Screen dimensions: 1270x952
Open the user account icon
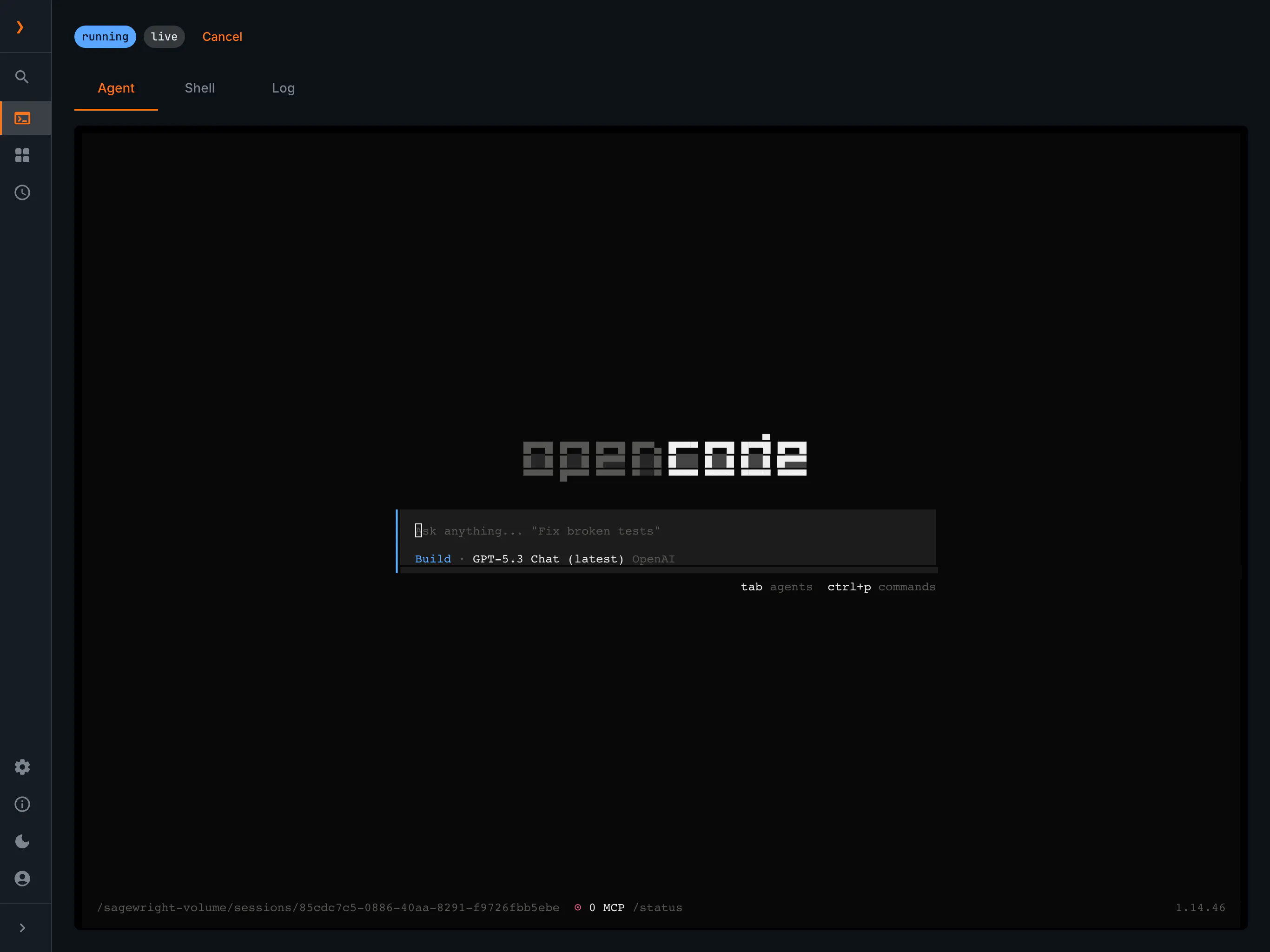22,879
